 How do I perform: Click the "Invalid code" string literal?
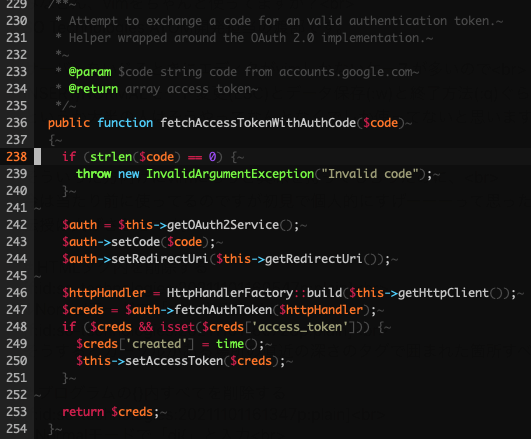pyautogui.click(x=370, y=174)
